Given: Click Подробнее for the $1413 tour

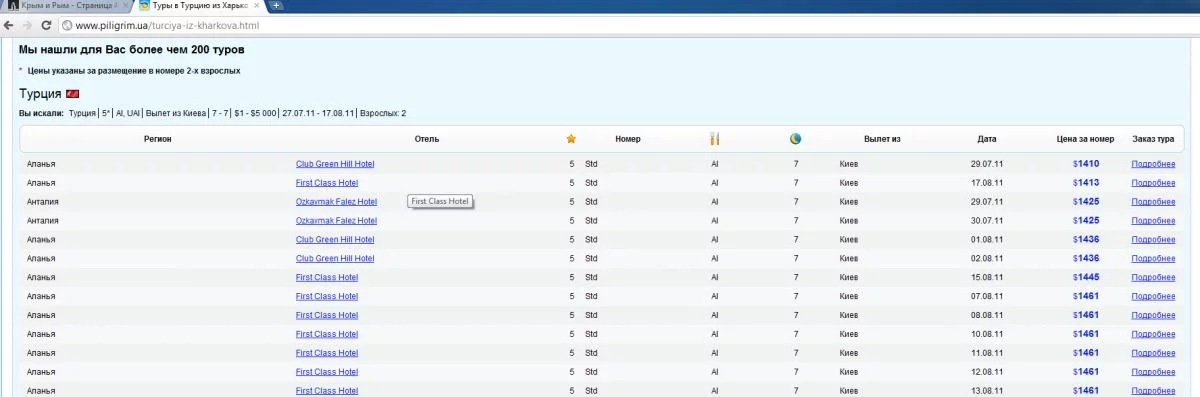Looking at the screenshot, I should pos(1153,183).
